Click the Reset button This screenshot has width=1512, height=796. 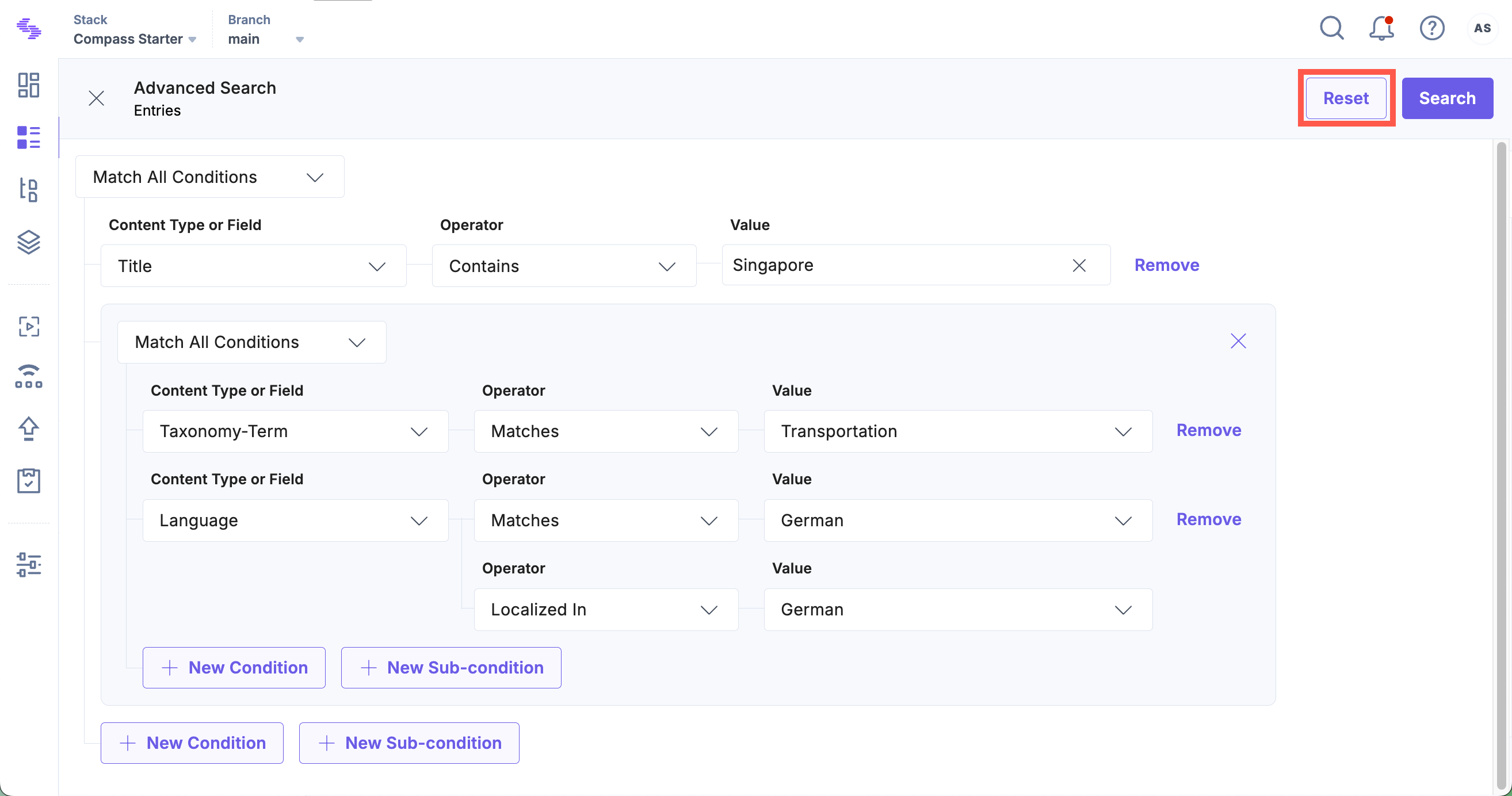click(x=1346, y=98)
